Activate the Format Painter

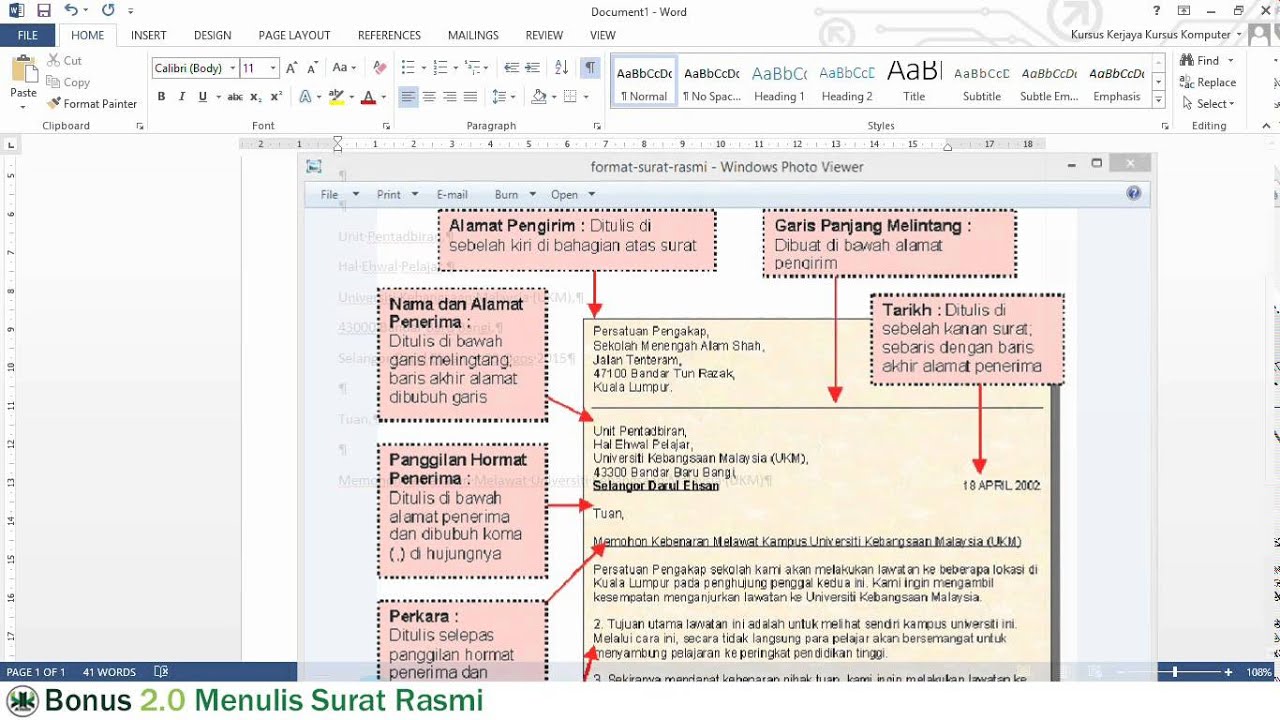(91, 104)
